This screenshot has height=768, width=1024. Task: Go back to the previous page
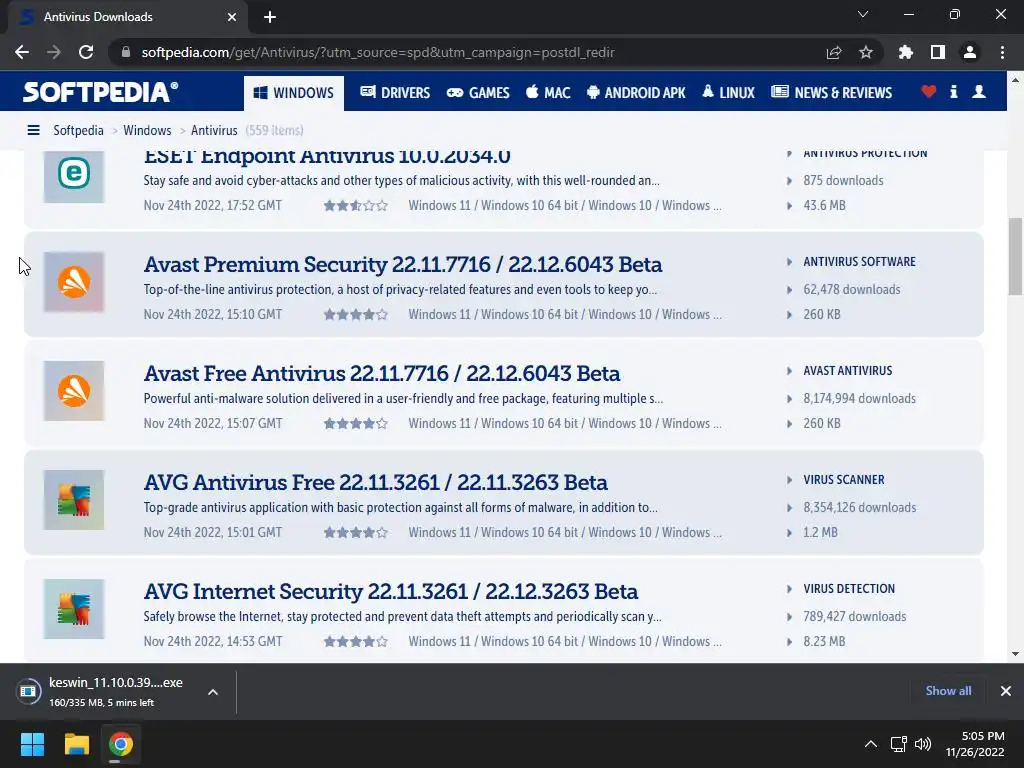[22, 52]
